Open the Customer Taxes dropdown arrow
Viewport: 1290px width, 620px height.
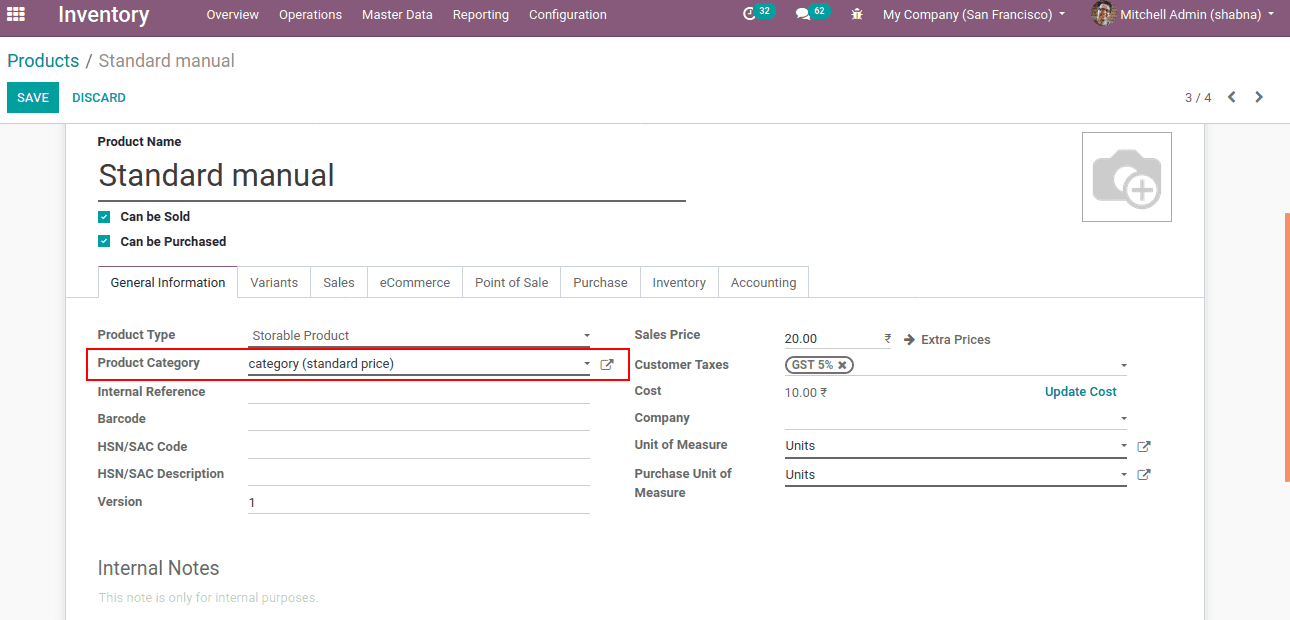1123,366
